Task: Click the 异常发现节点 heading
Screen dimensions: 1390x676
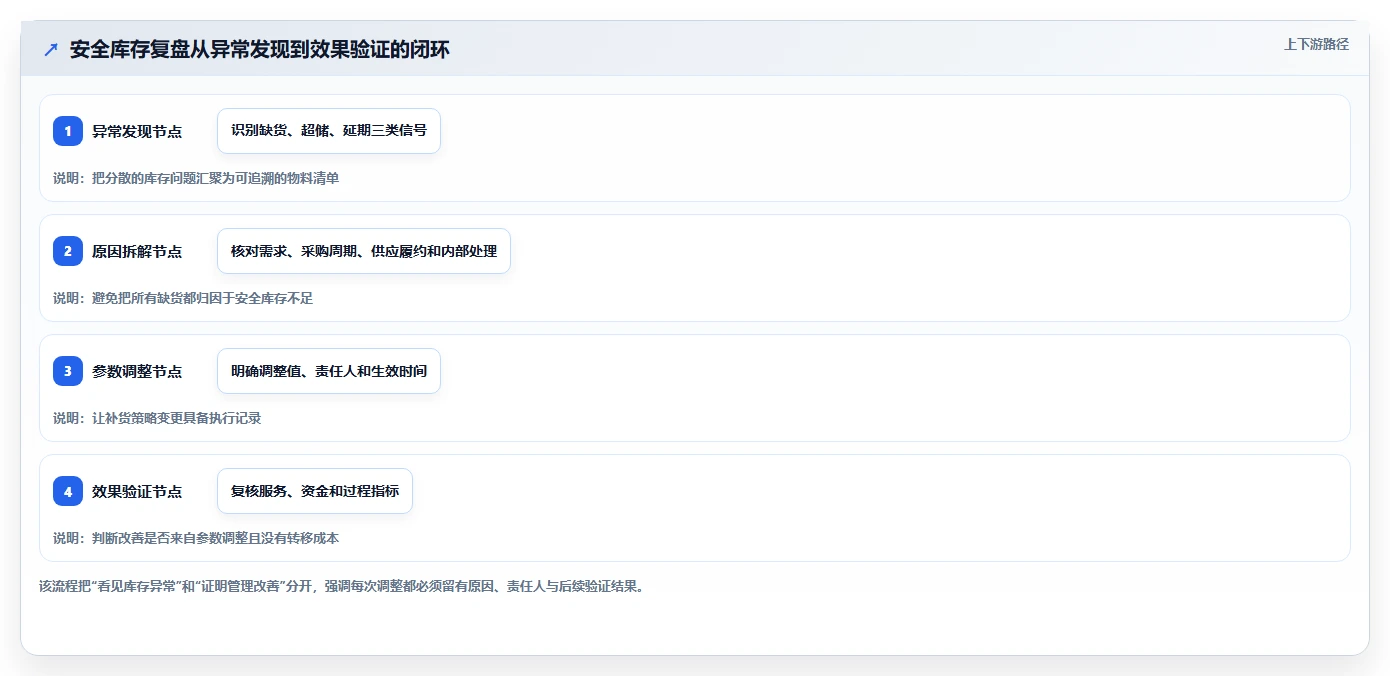Action: (x=137, y=131)
